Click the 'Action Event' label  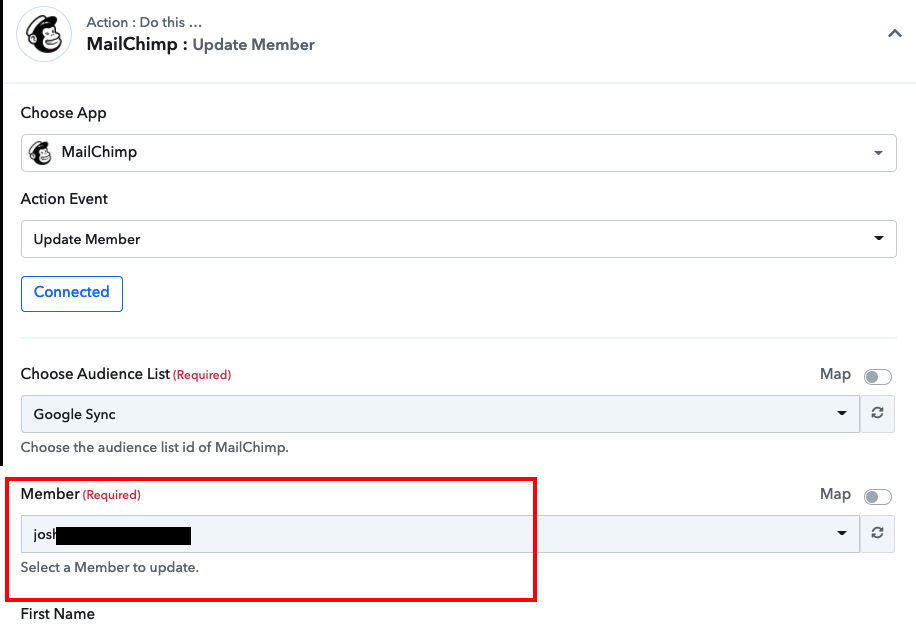tap(64, 199)
